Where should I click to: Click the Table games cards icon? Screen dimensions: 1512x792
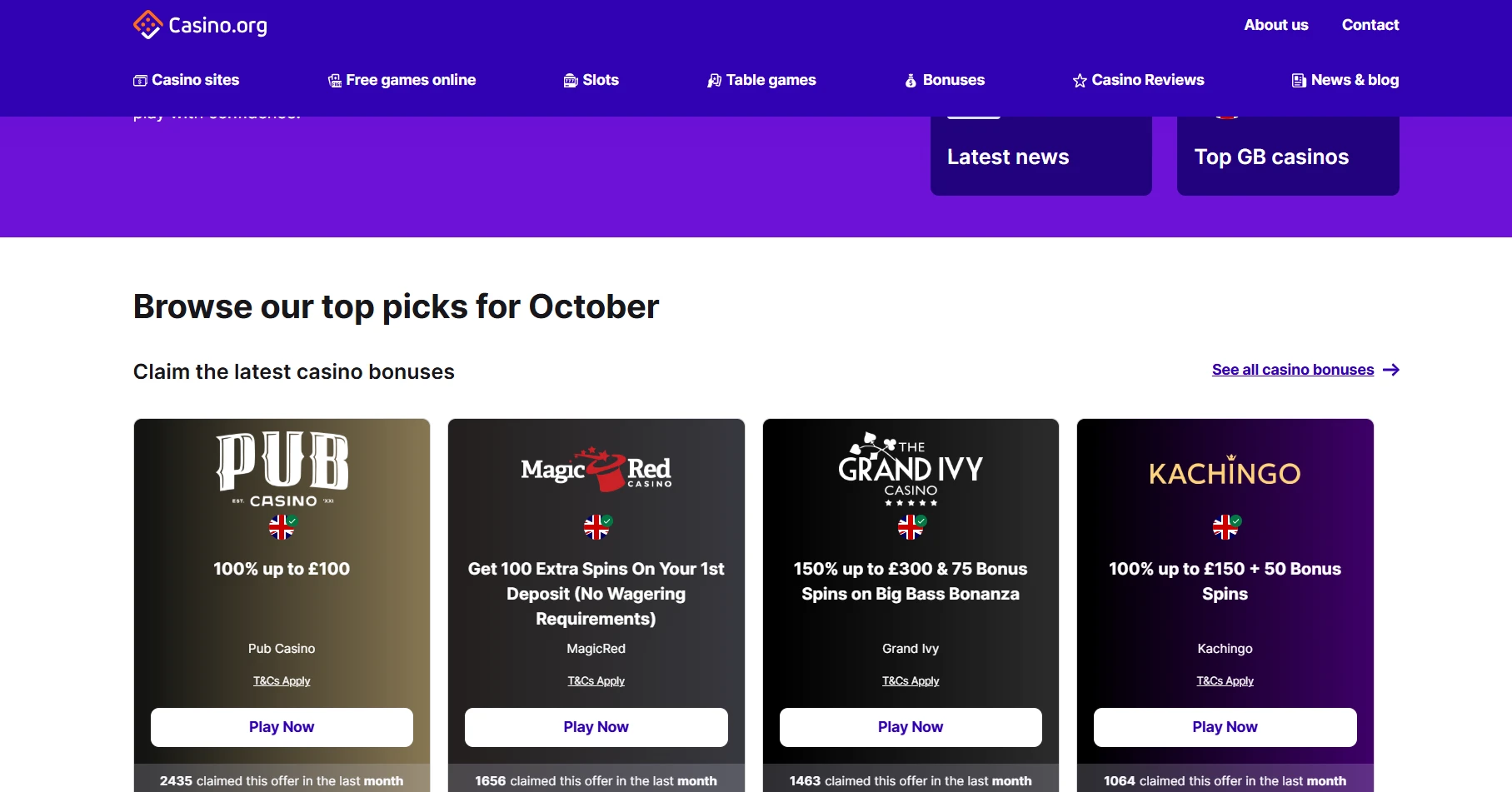click(714, 81)
